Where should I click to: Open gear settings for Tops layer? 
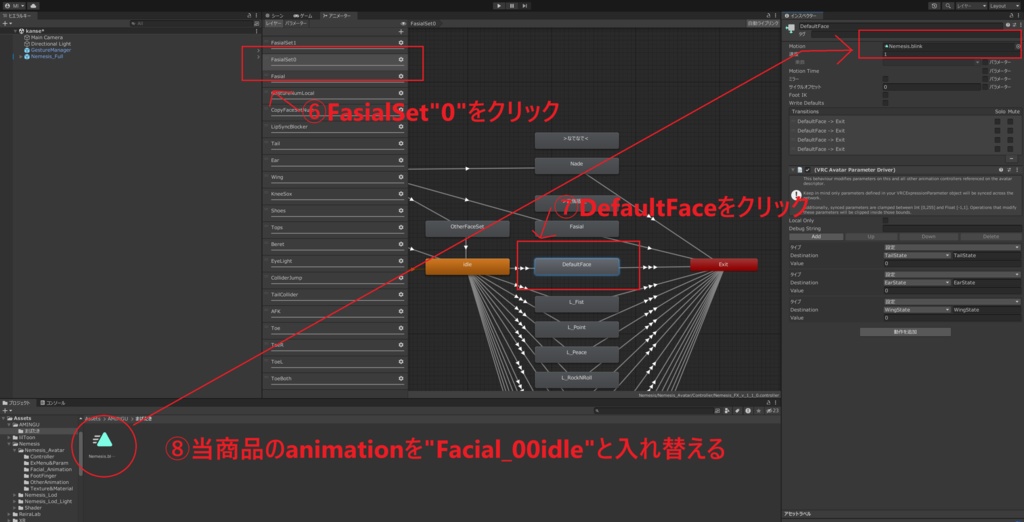tap(401, 227)
